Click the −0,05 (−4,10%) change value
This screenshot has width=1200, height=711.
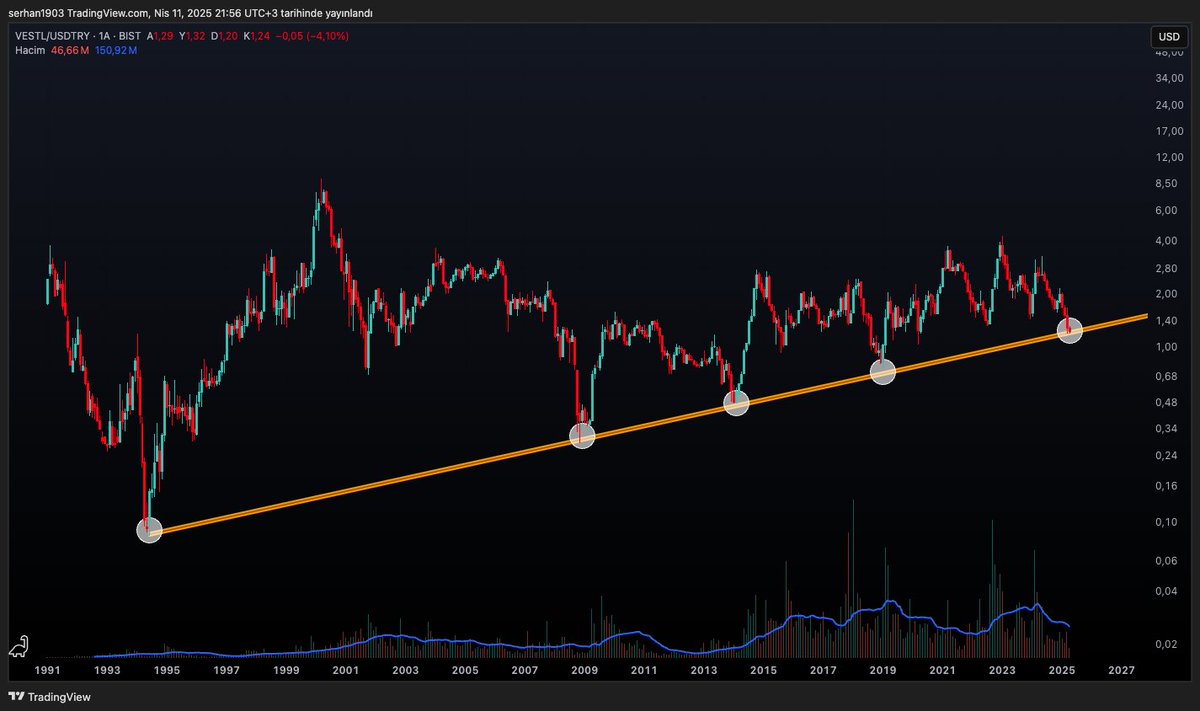[312, 36]
